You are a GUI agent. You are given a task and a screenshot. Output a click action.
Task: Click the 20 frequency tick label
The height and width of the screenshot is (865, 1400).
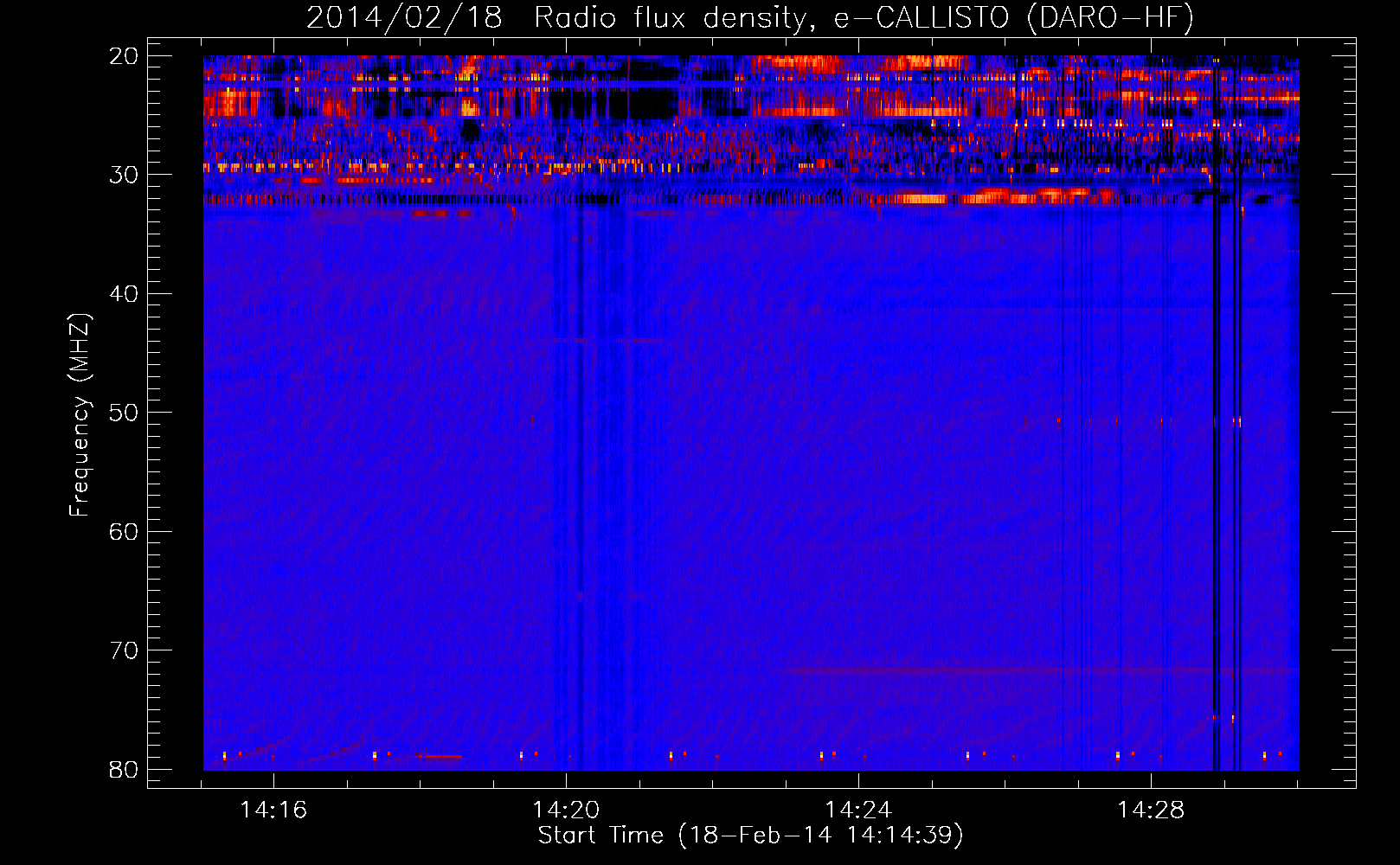pyautogui.click(x=124, y=56)
